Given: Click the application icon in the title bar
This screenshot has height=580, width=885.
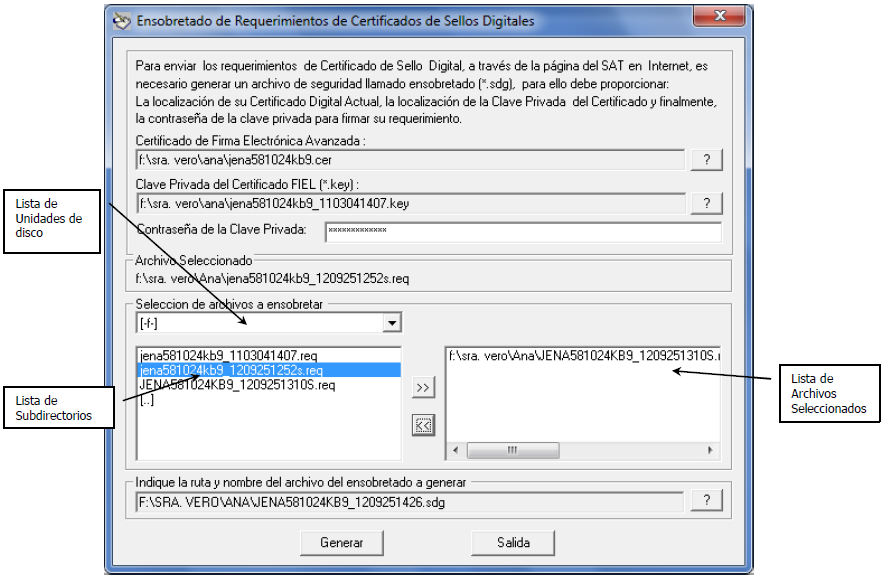Looking at the screenshot, I should click(121, 20).
